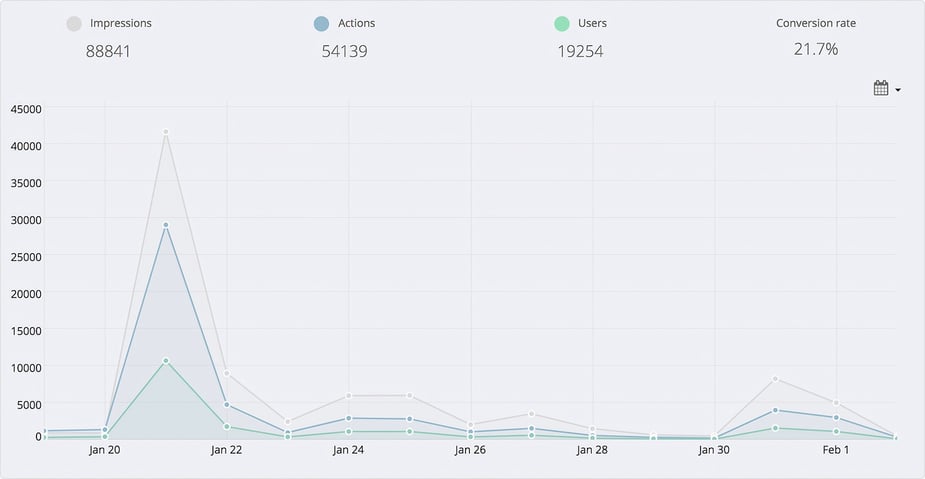Image resolution: width=925 pixels, height=479 pixels.
Task: Click the Impressions legend text label
Action: 121,23
